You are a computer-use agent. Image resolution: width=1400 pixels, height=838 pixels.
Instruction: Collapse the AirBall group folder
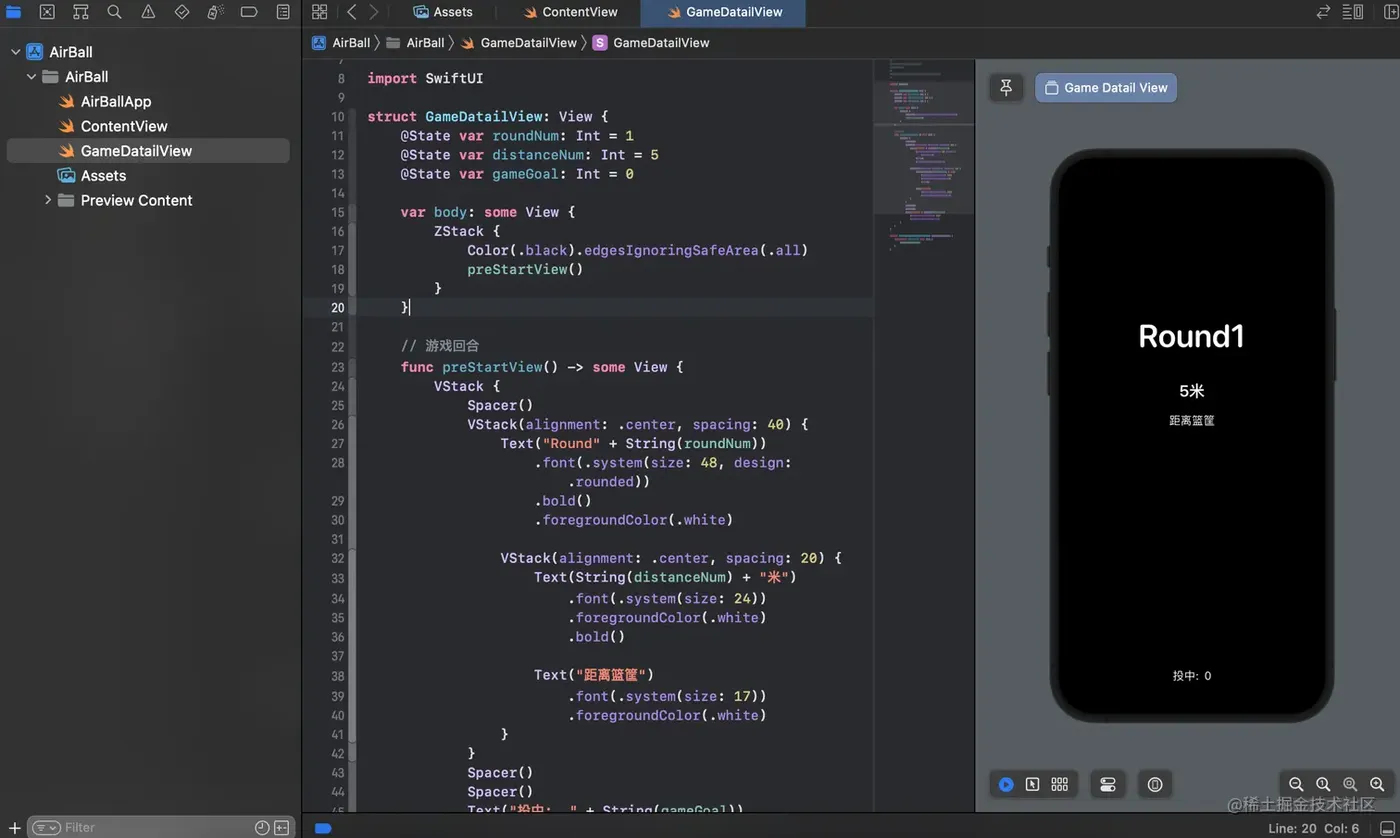click(x=31, y=77)
